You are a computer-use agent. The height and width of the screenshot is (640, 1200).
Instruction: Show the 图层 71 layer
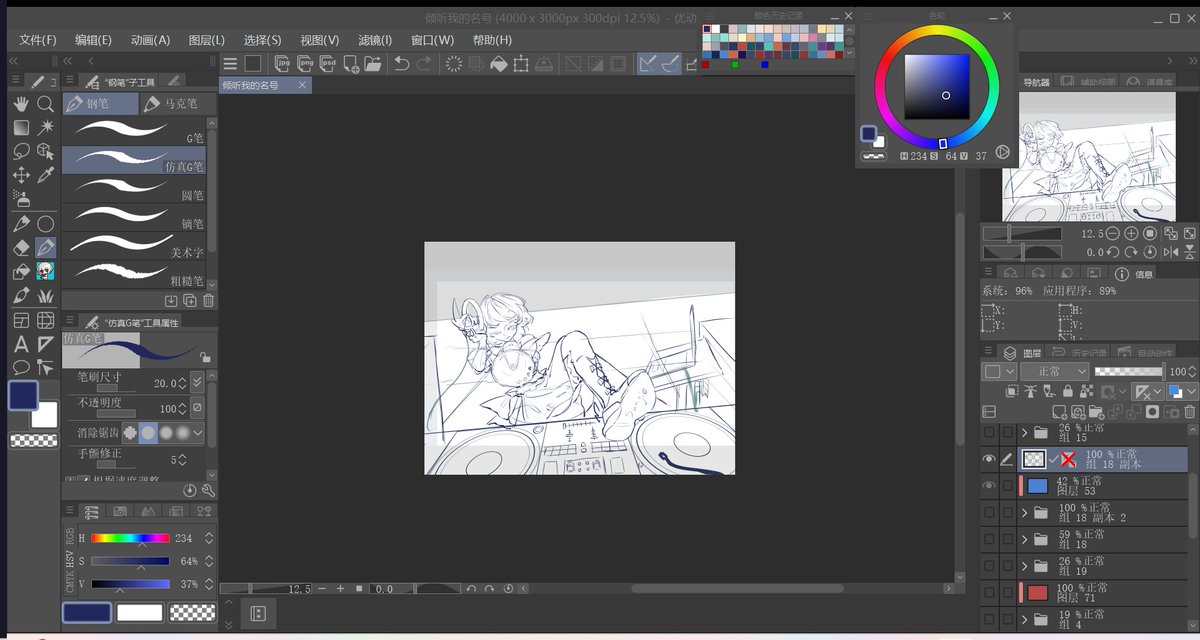pyautogui.click(x=989, y=593)
